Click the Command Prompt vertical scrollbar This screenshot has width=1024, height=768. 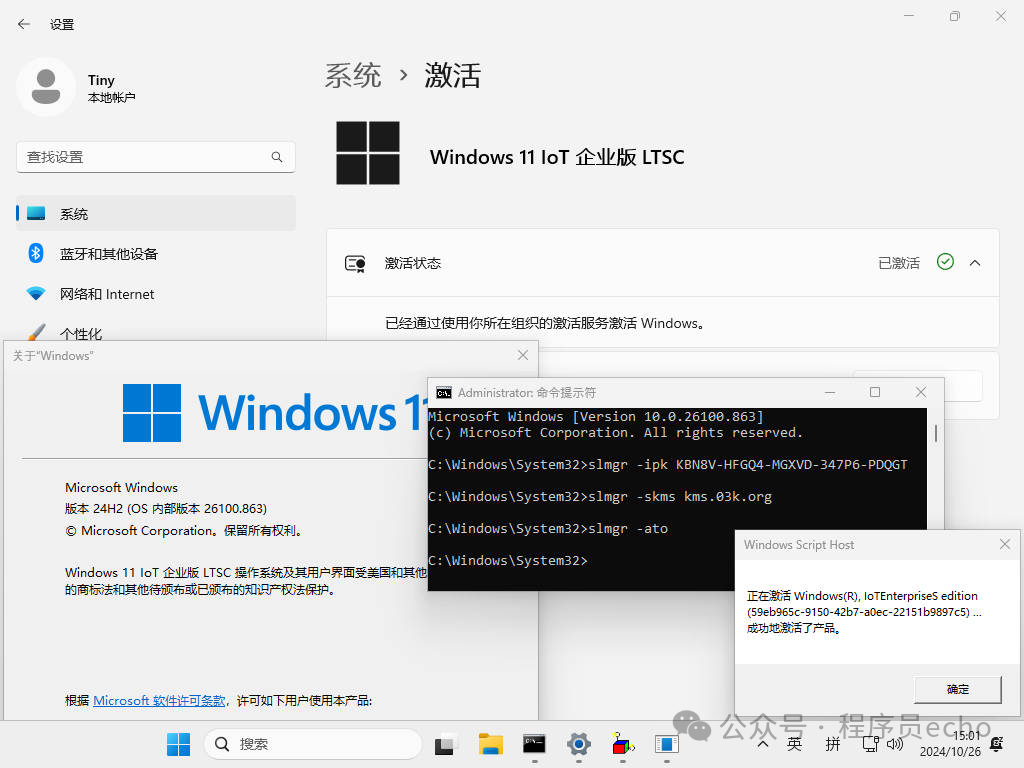(x=935, y=434)
